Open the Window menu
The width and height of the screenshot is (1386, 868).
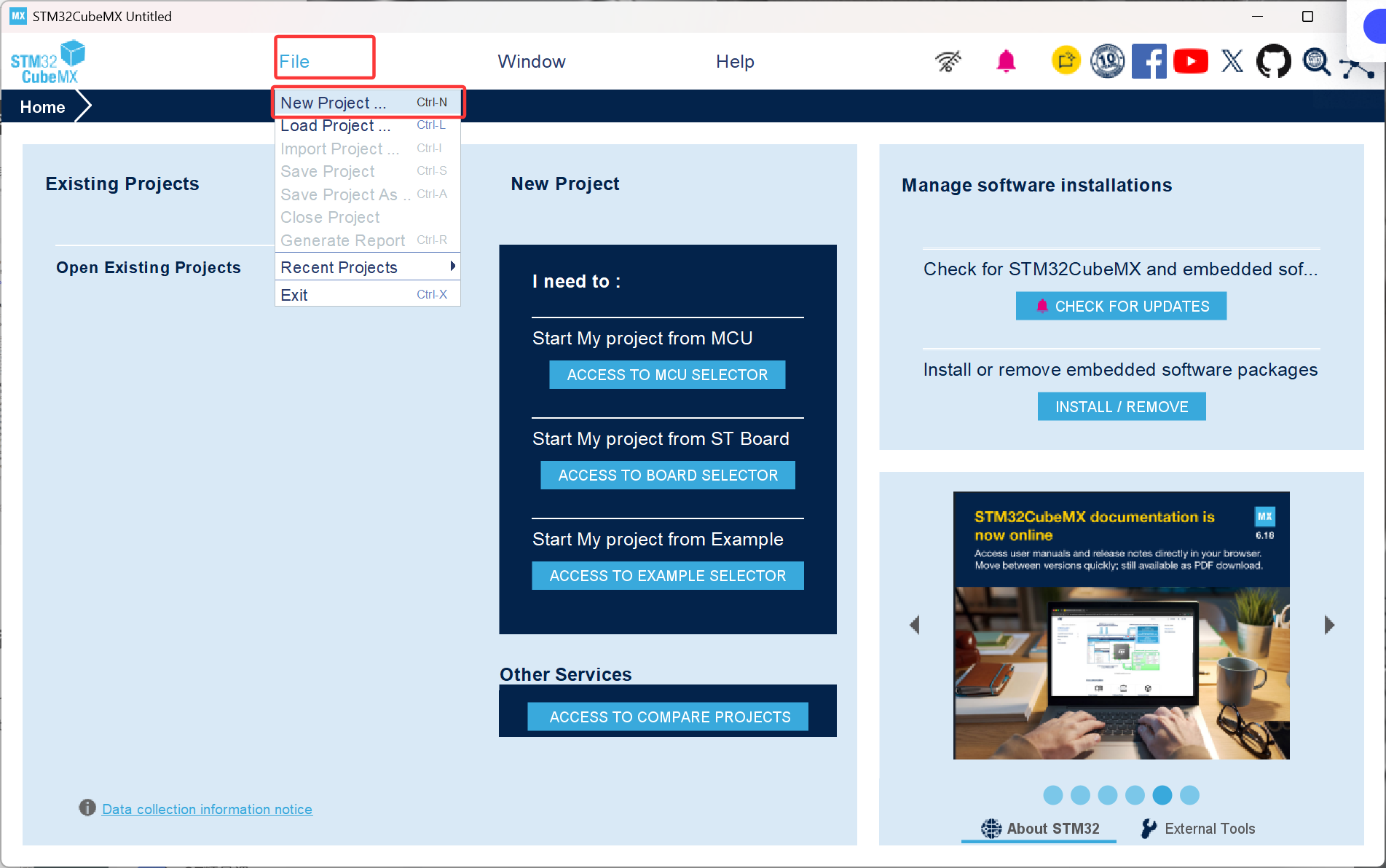[532, 62]
